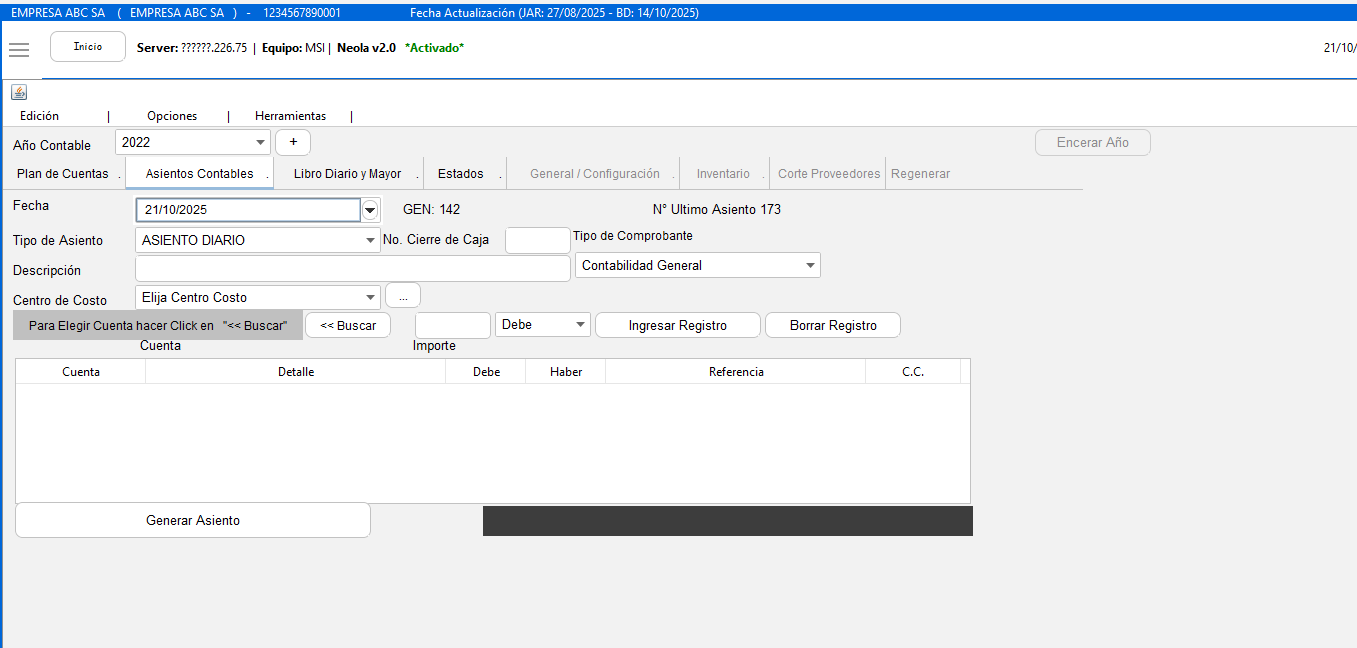Click the Referencia column header
The height and width of the screenshot is (648, 1357).
(x=735, y=372)
